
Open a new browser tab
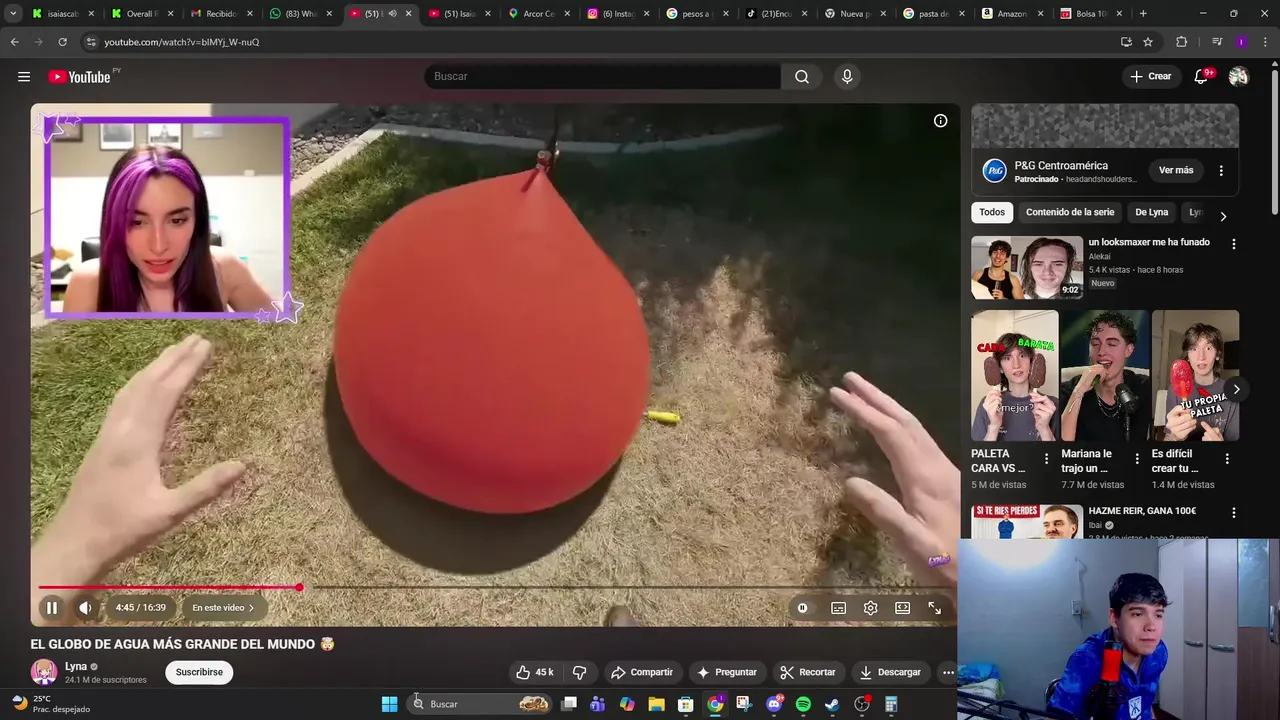pos(1143,14)
